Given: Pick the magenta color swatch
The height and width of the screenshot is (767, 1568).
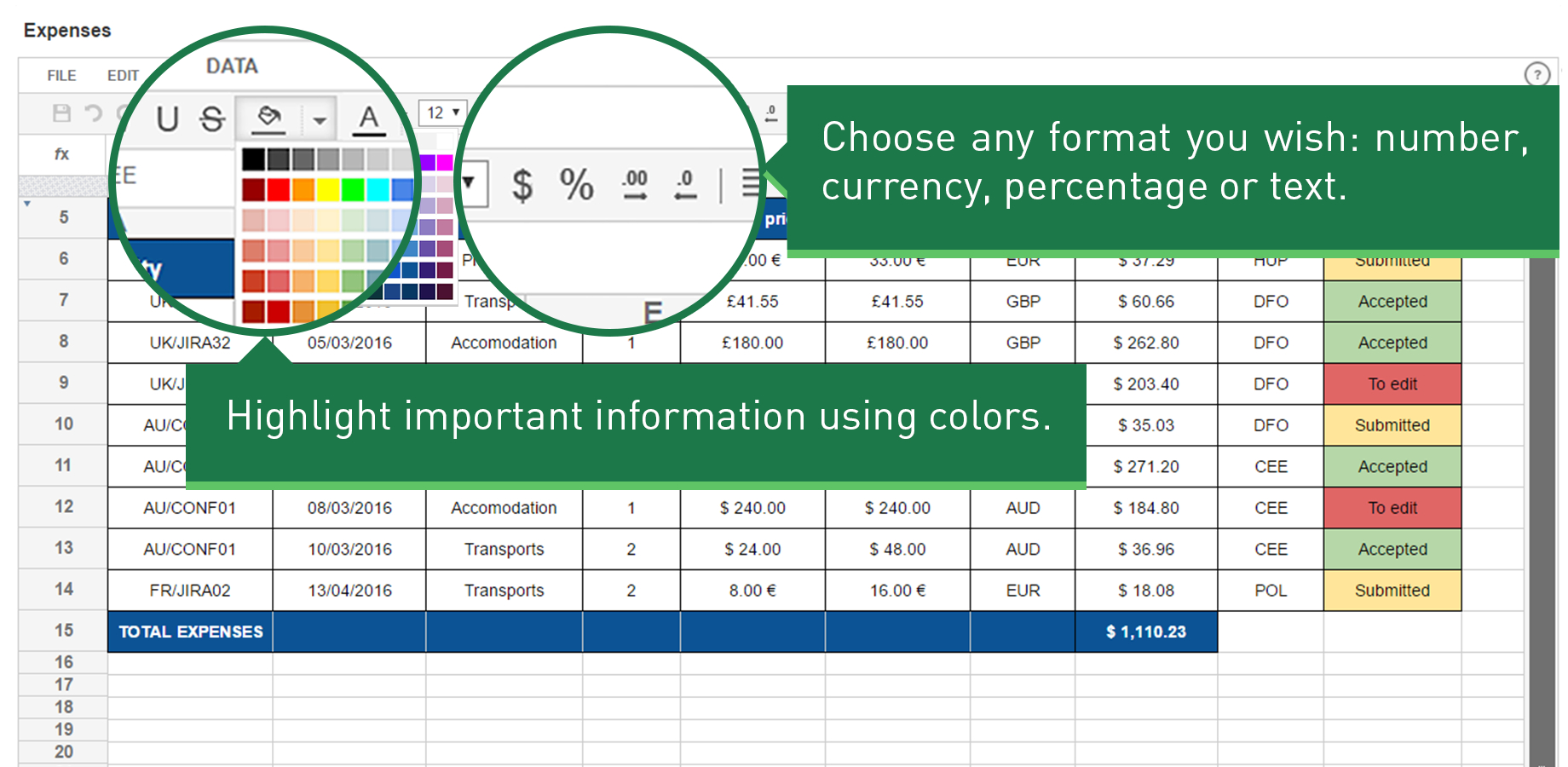Looking at the screenshot, I should (445, 162).
